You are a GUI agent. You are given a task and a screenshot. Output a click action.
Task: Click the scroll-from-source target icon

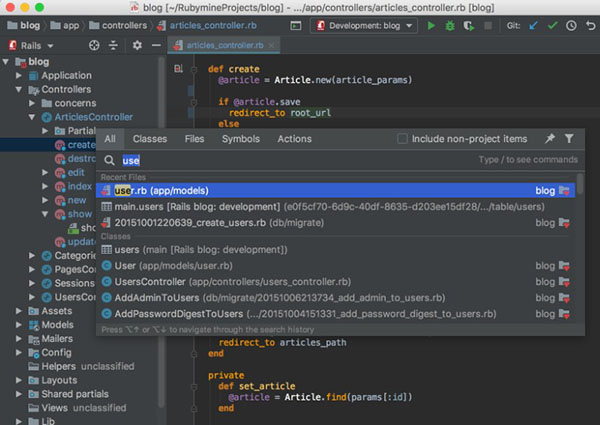point(94,46)
